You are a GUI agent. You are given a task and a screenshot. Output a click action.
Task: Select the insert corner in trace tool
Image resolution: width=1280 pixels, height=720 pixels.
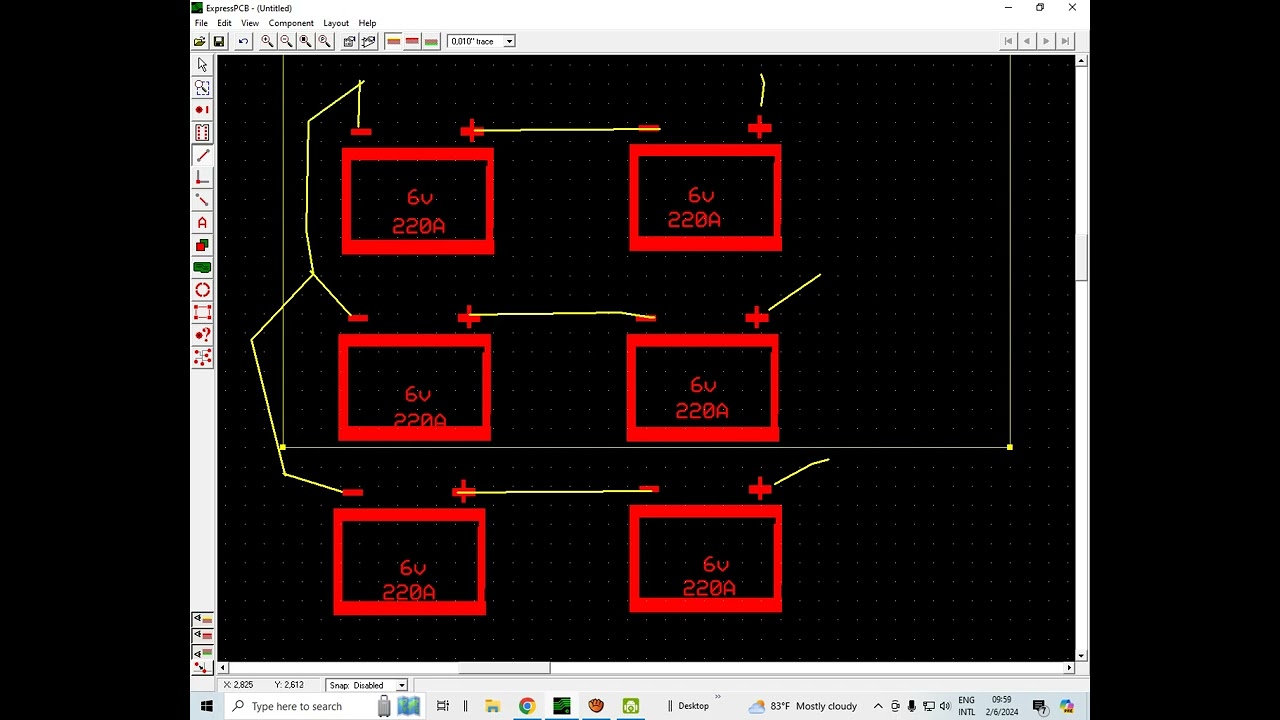[202, 178]
